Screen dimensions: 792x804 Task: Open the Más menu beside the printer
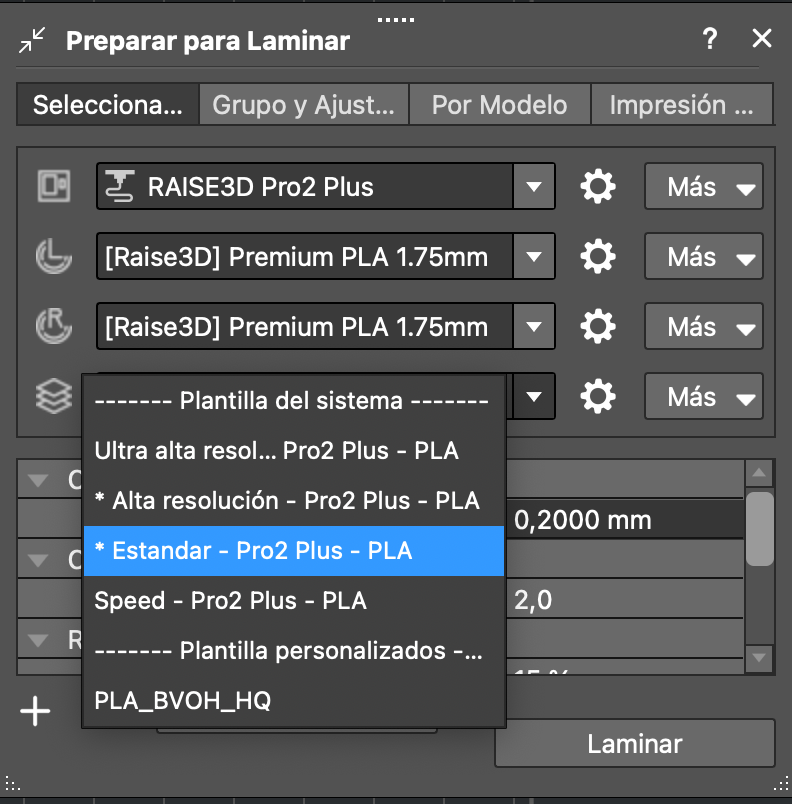(703, 187)
